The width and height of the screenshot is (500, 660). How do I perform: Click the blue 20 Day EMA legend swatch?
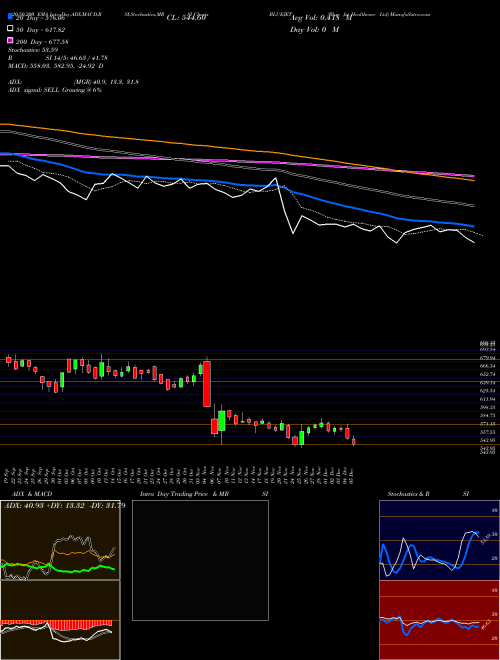[10, 16]
